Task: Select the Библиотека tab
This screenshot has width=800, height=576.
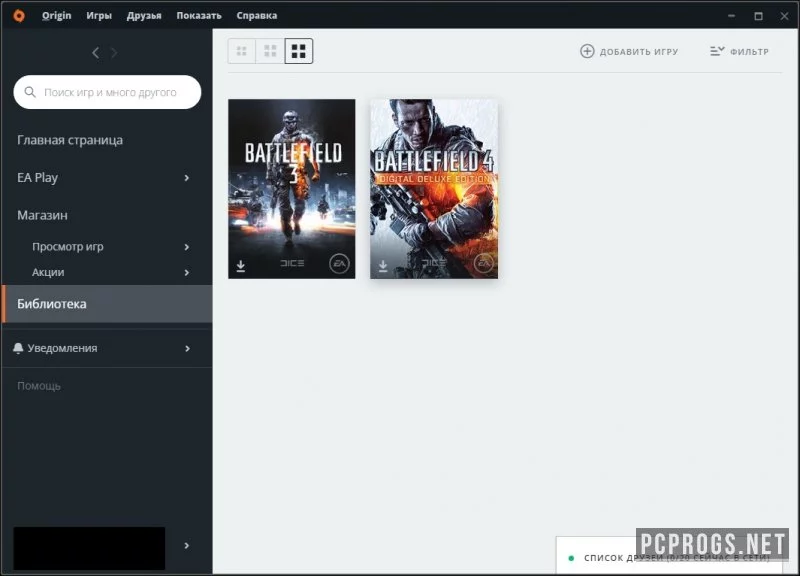Action: click(107, 304)
